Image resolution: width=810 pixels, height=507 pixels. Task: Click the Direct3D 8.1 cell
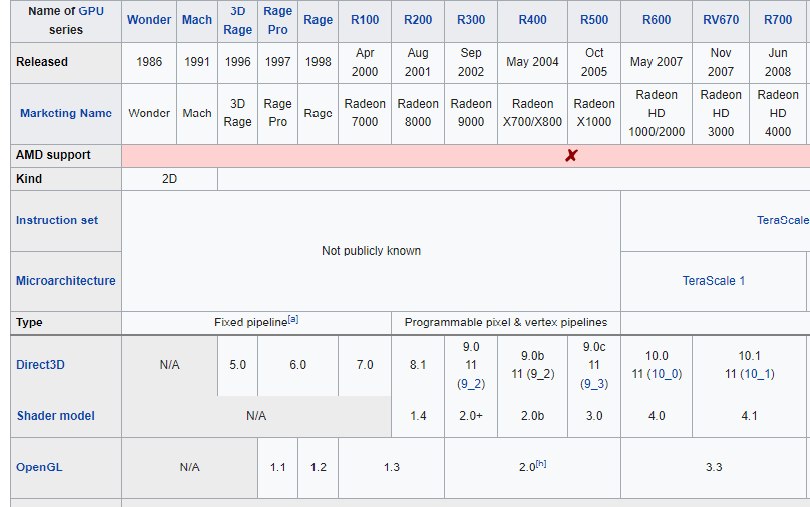click(x=418, y=365)
